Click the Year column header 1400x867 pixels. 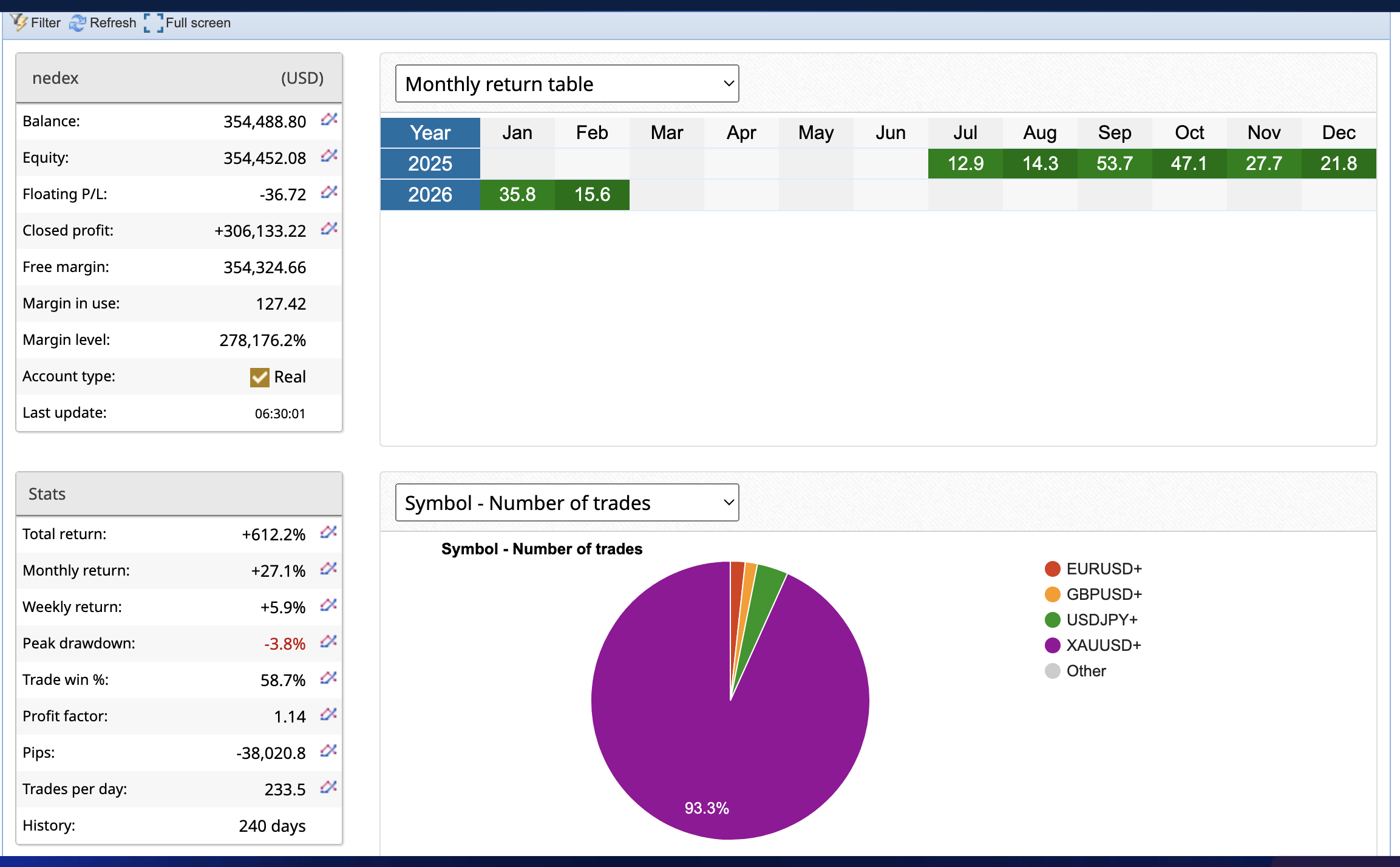coord(430,133)
